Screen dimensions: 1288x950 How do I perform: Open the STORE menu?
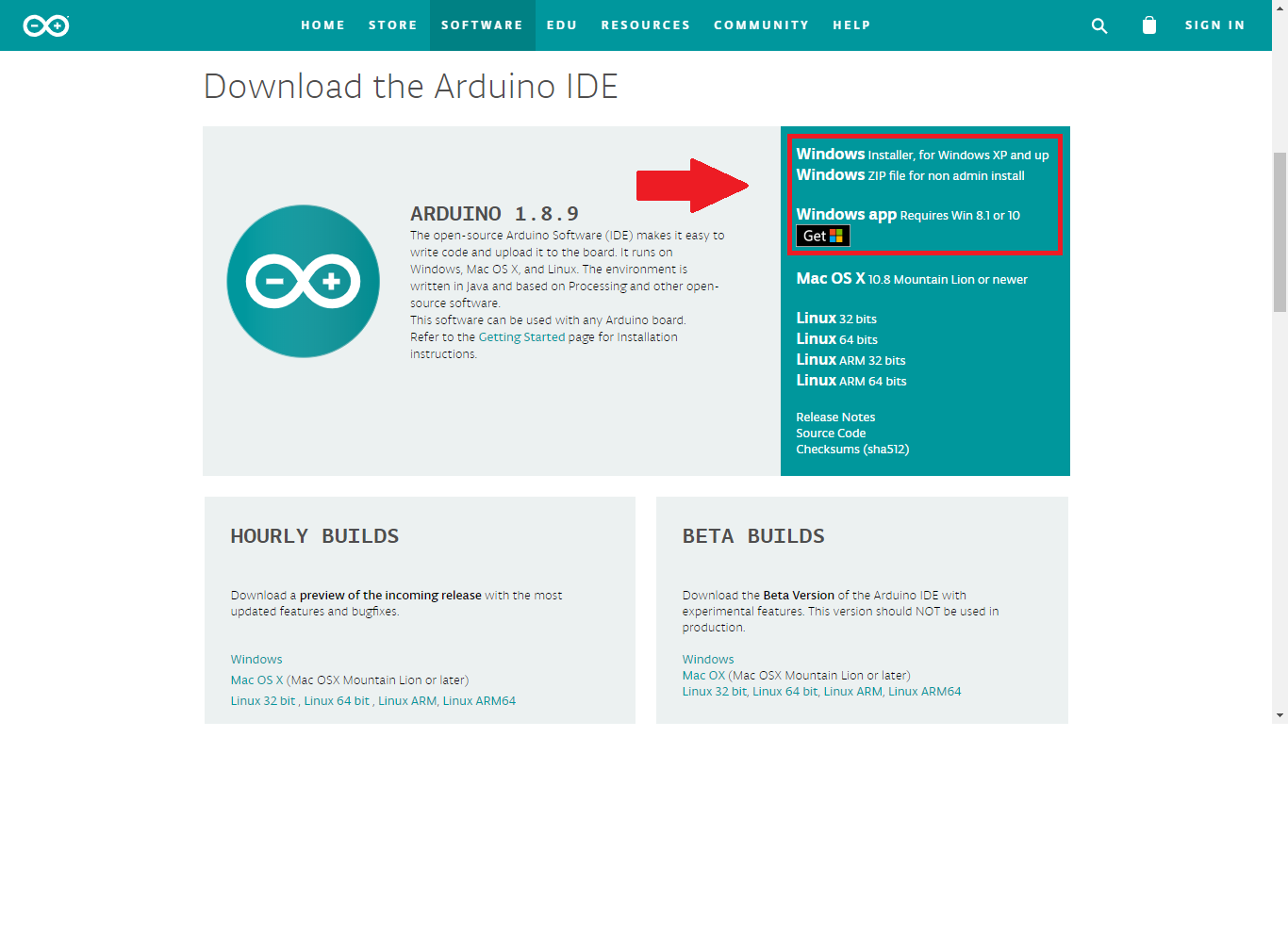click(393, 25)
